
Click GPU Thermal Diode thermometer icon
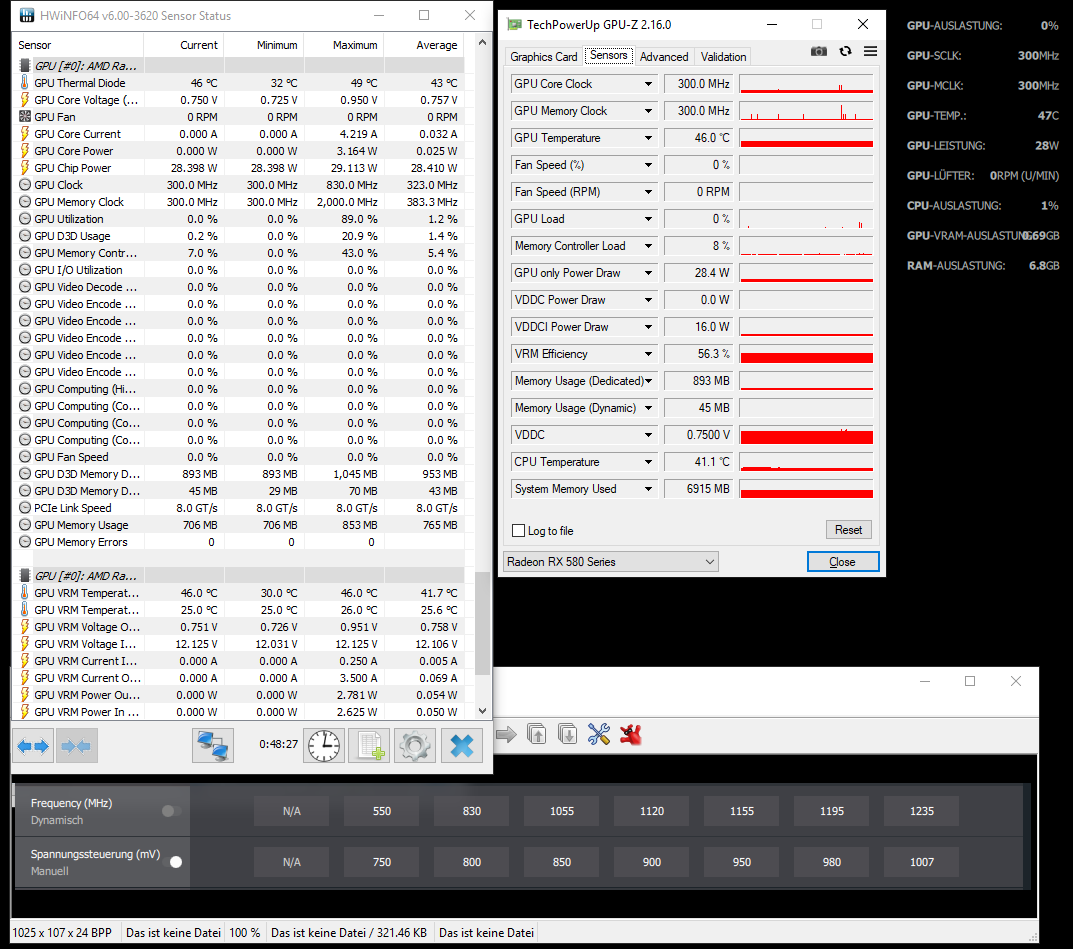coord(25,83)
